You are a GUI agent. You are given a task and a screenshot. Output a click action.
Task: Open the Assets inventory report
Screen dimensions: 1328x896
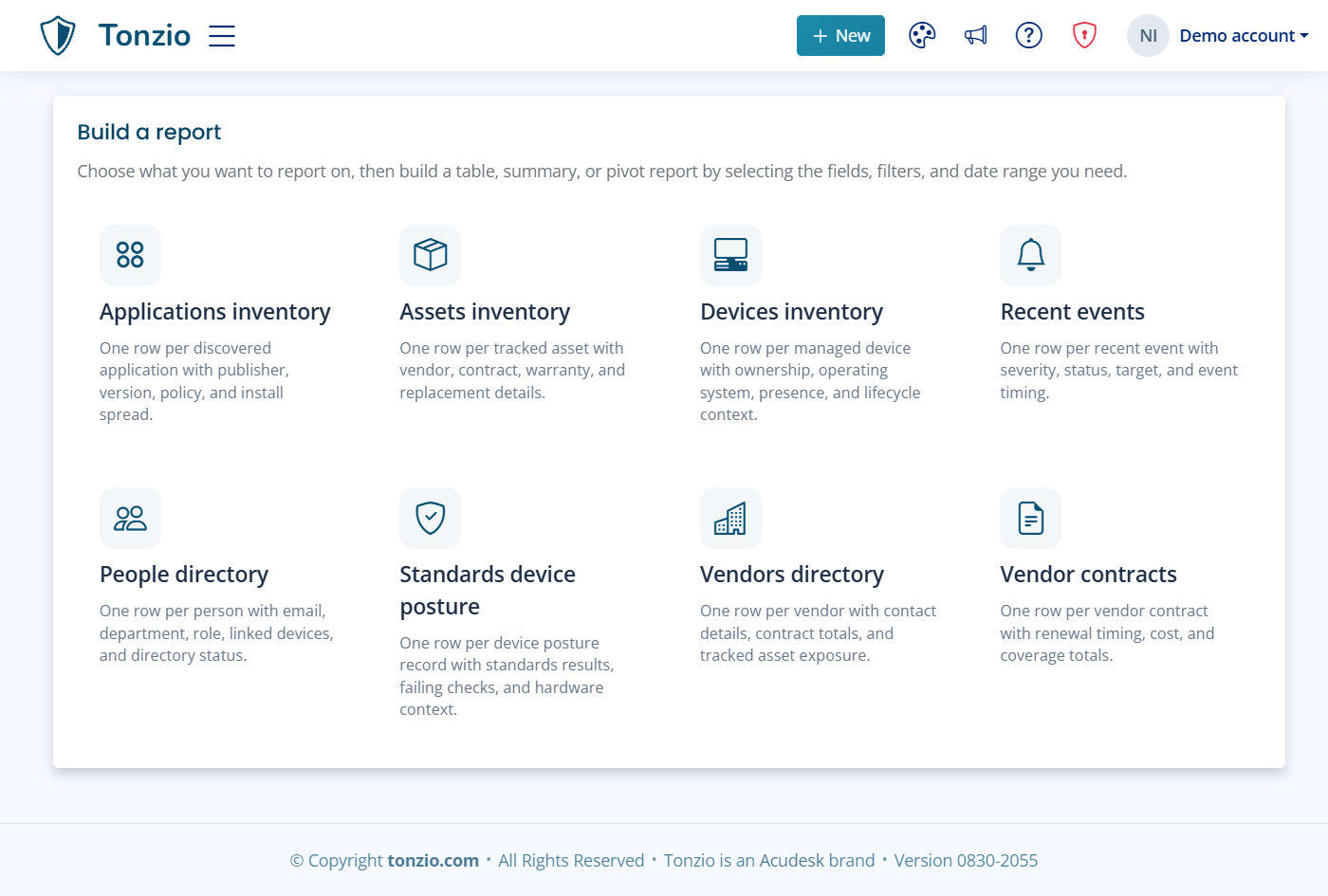coord(485,312)
